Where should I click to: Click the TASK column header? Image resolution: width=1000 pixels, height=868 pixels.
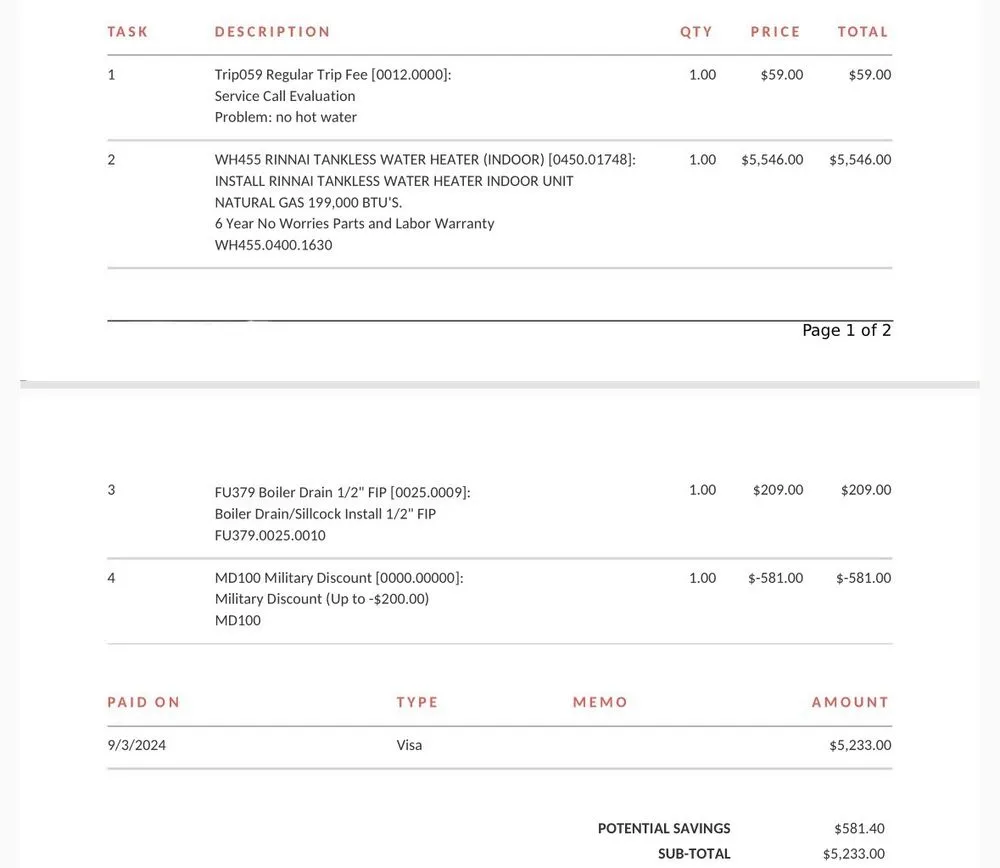pyautogui.click(x=128, y=32)
